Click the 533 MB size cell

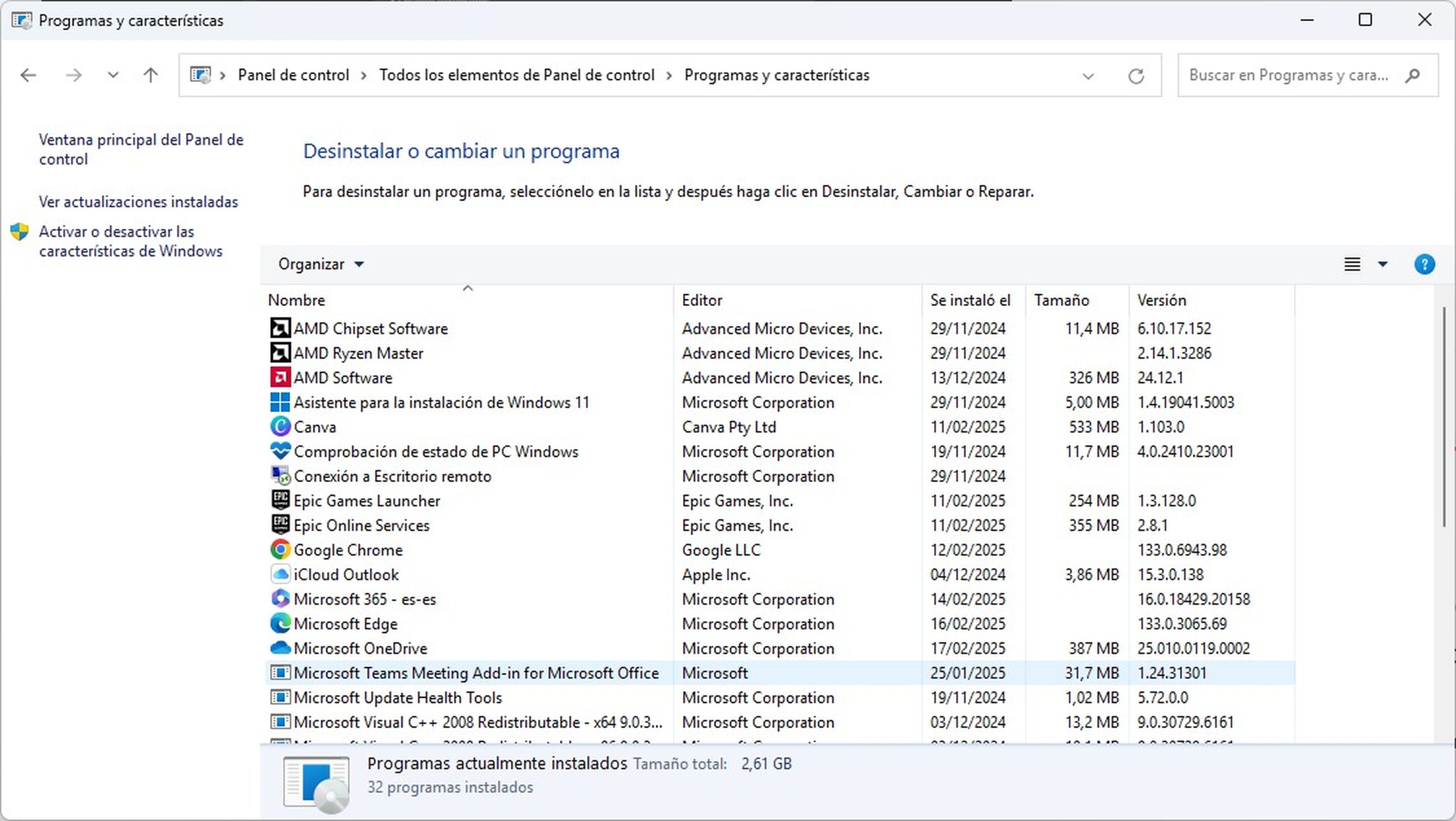click(1094, 427)
